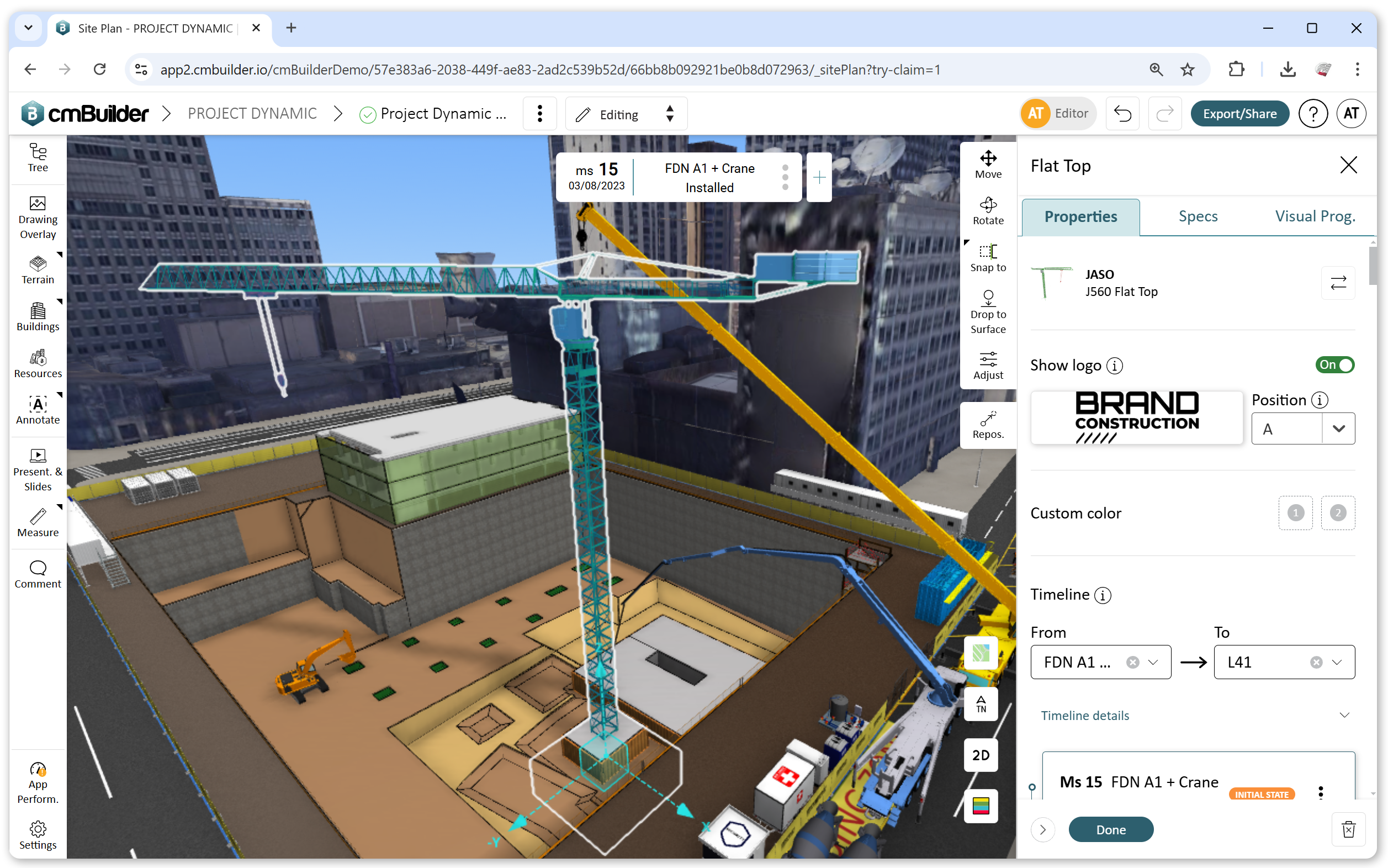Viewport: 1388px width, 868px height.
Task: Toggle the map layer button
Action: (981, 653)
